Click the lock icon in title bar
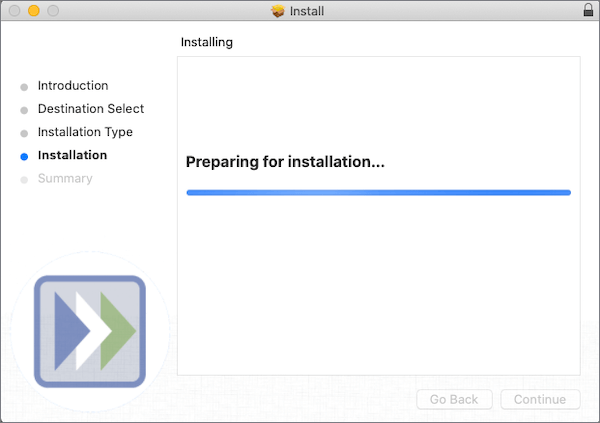 [x=588, y=10]
